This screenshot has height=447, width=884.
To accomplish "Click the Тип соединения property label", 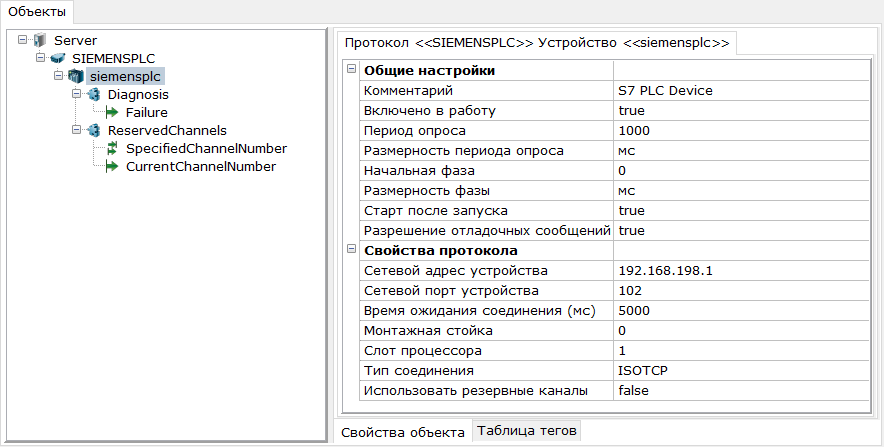I will (x=418, y=371).
